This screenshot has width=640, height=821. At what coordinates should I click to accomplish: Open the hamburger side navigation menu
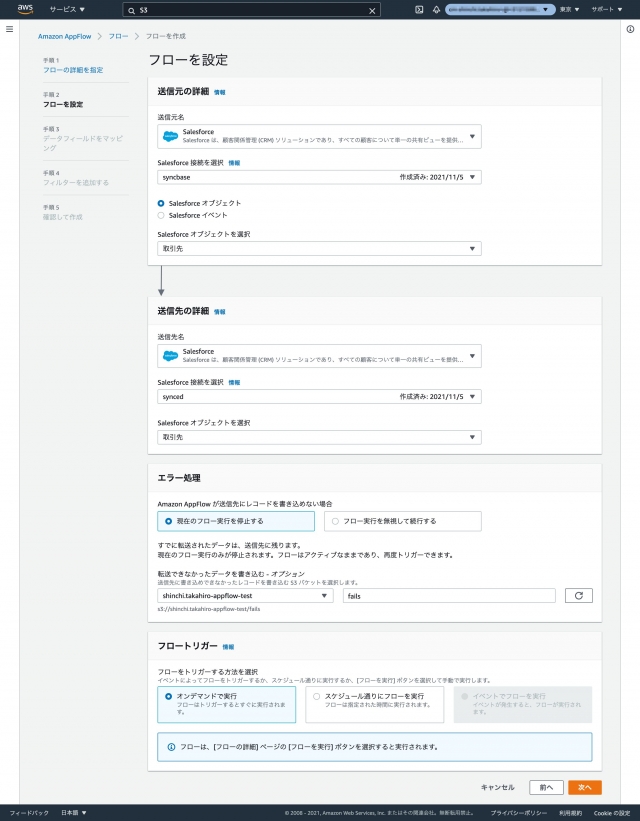click(x=9, y=29)
